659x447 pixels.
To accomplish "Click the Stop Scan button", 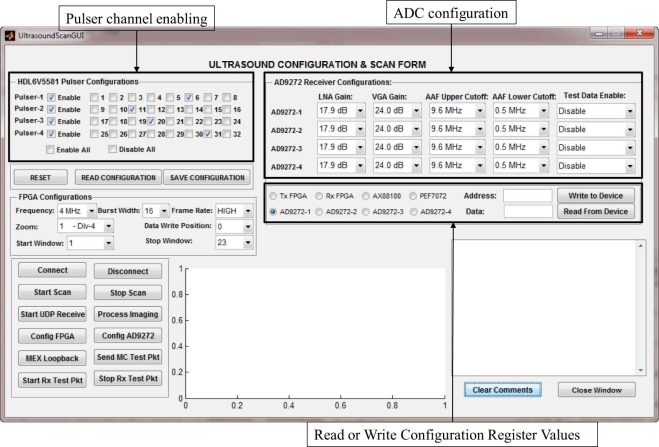I will coord(128,292).
